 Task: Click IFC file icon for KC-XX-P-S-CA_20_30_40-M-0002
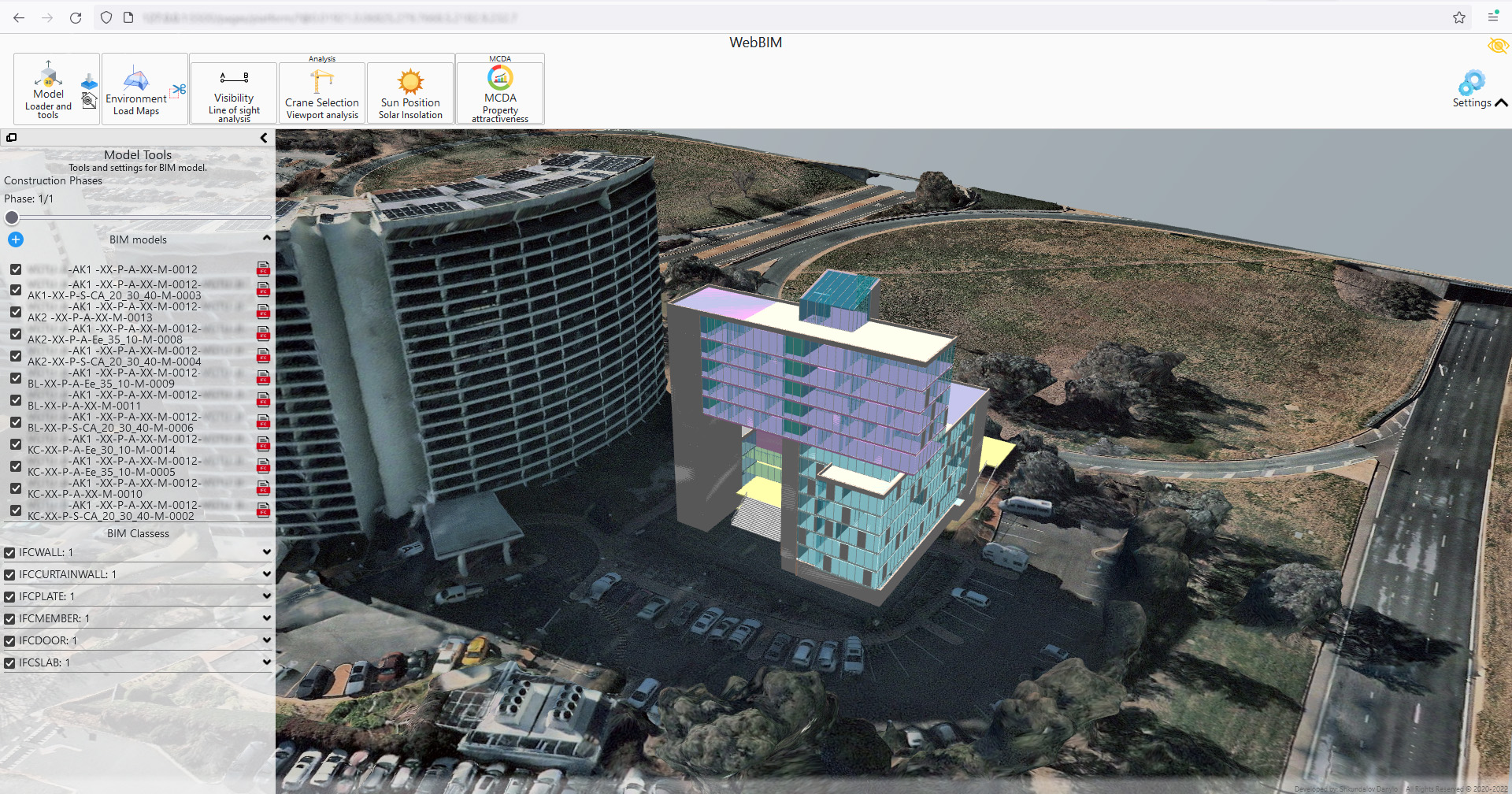(263, 510)
